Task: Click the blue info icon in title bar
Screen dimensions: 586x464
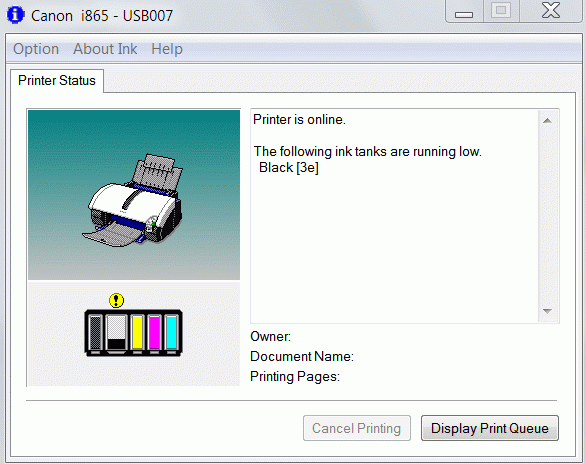Action: [15, 15]
